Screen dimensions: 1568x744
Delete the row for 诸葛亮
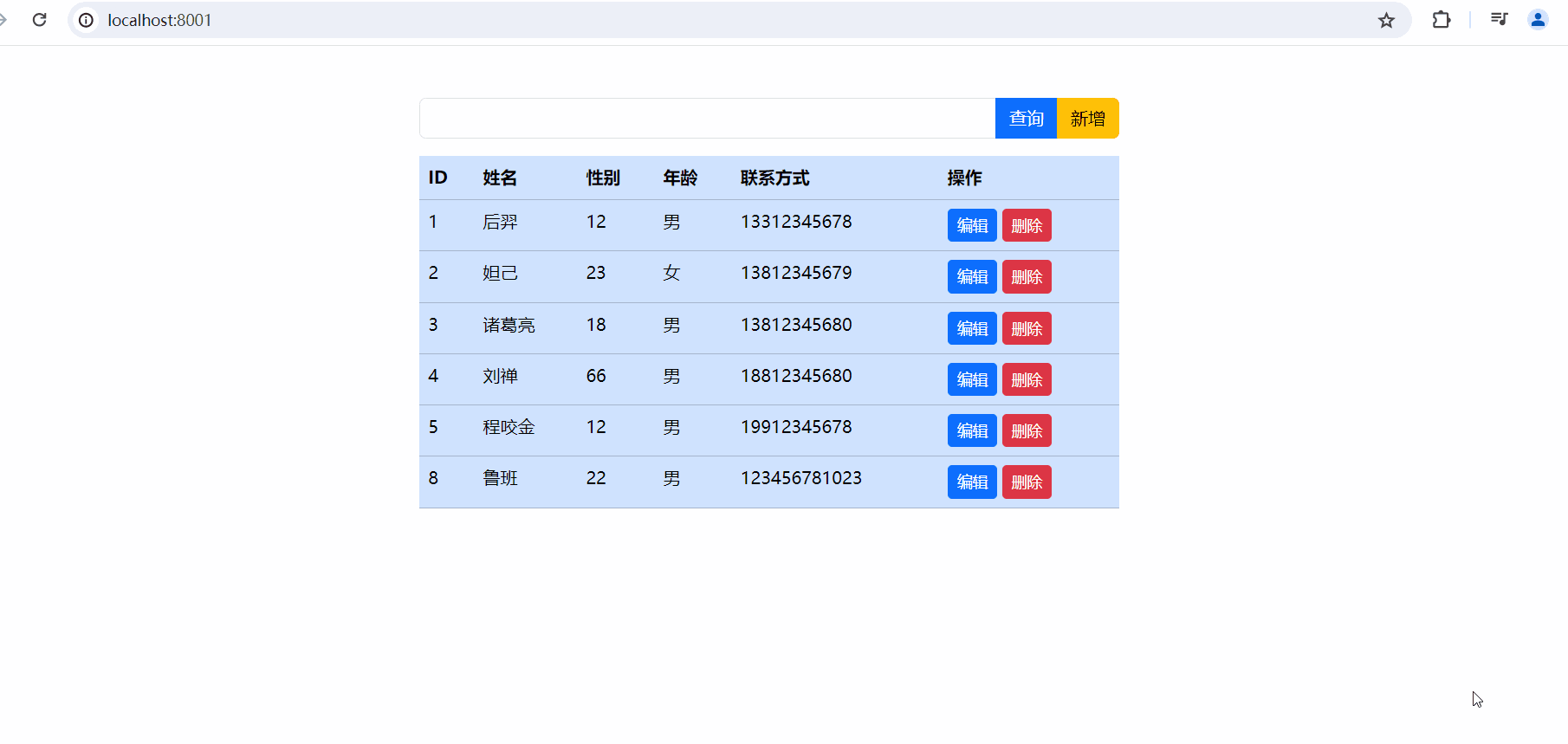(x=1027, y=328)
